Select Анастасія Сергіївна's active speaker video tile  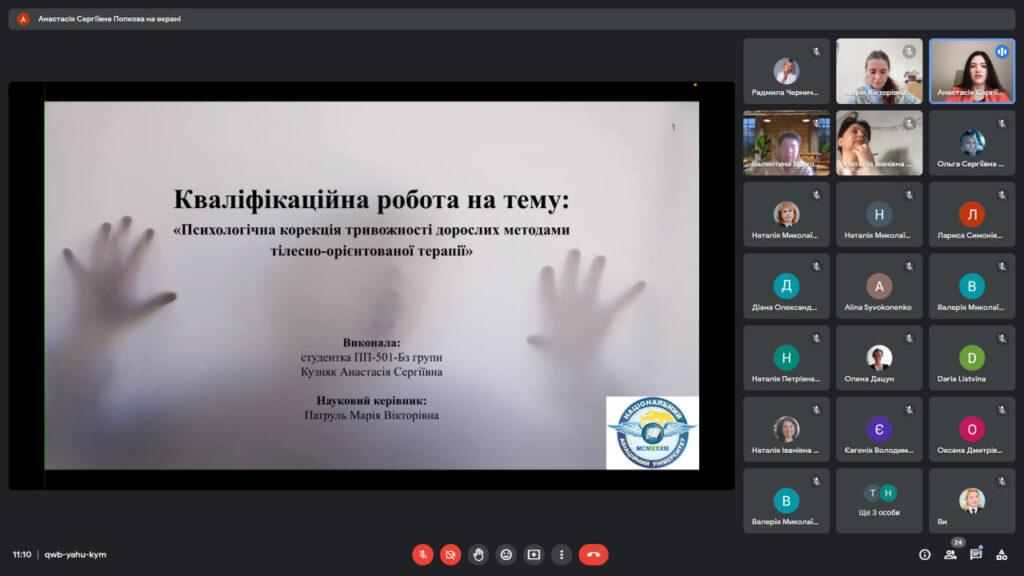(x=971, y=71)
